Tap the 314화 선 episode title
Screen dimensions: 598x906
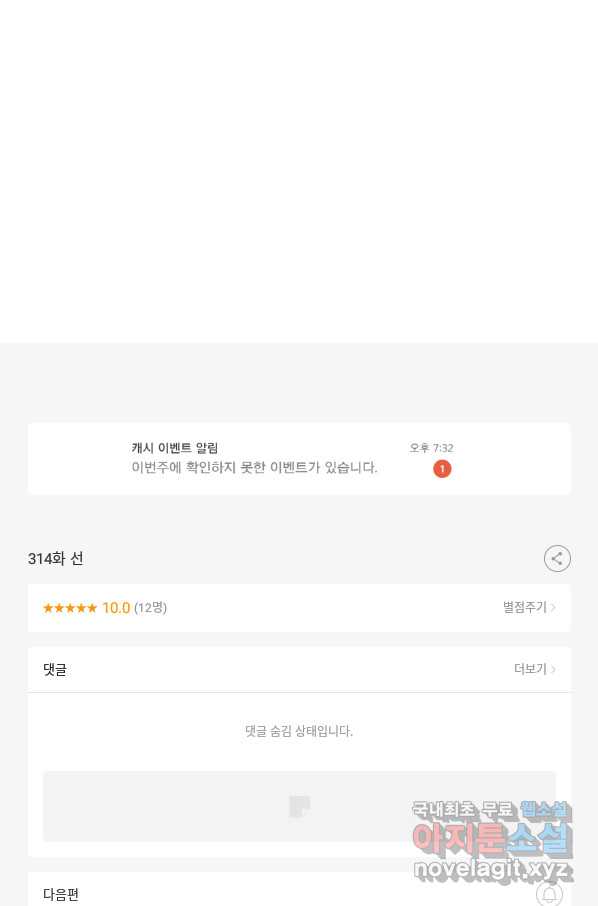coord(55,559)
